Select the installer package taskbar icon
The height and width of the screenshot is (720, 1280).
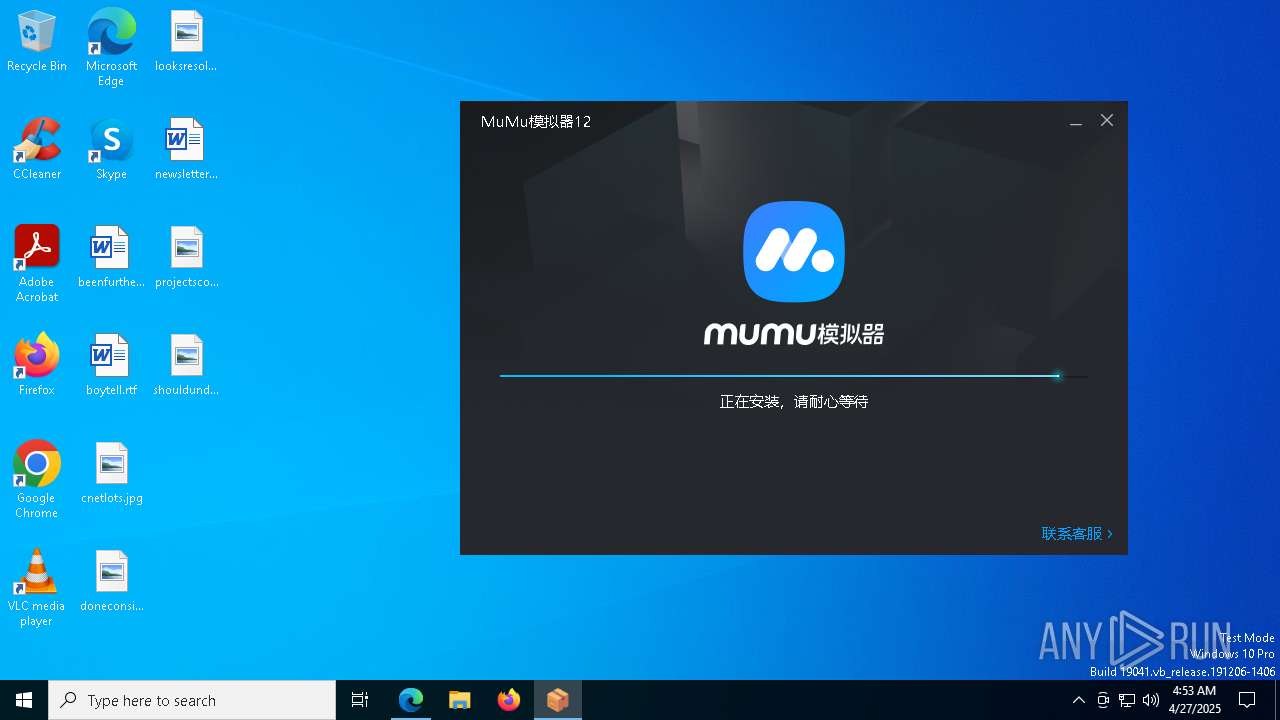(558, 700)
